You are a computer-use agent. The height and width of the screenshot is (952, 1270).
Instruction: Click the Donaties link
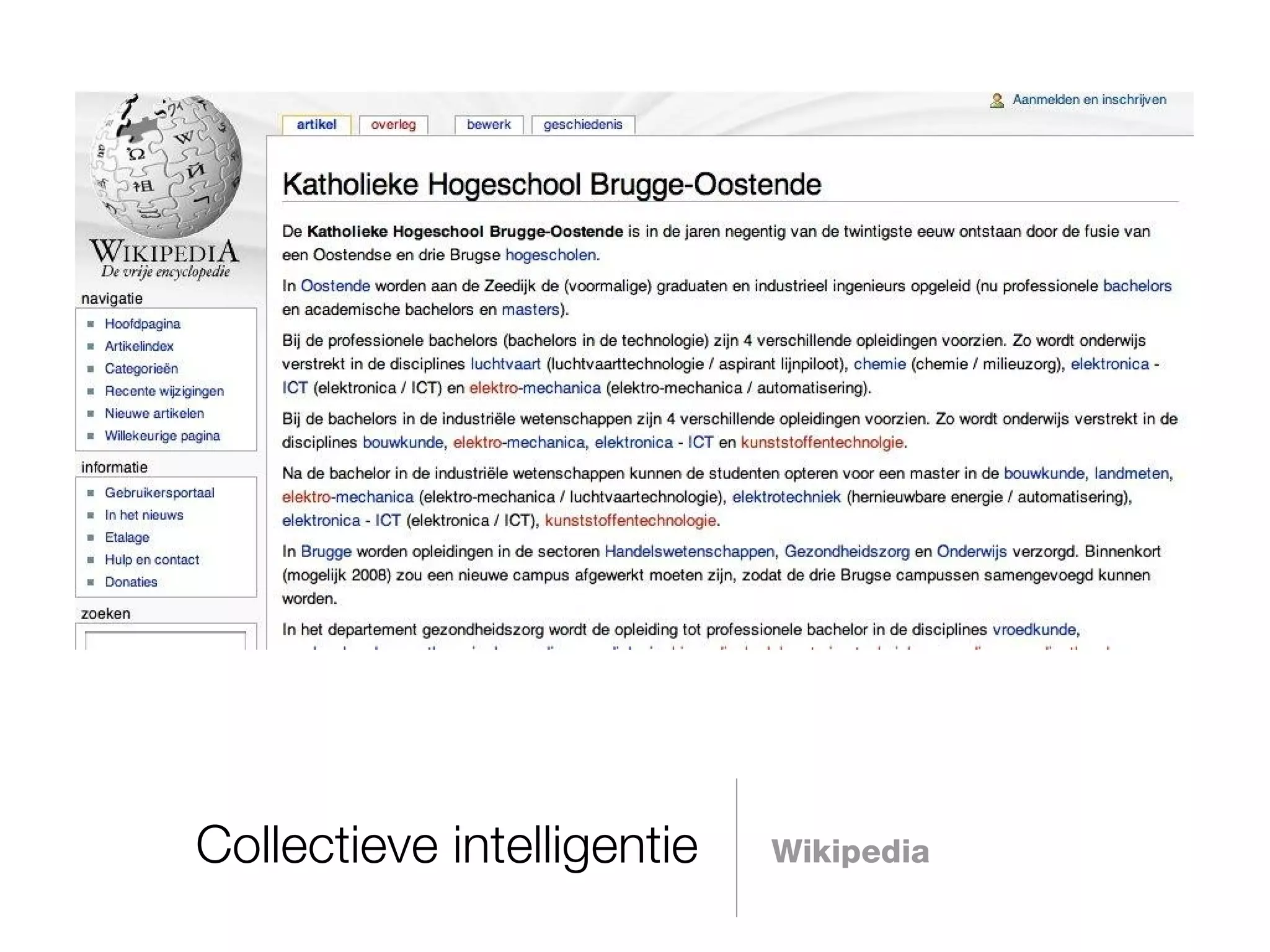(131, 582)
